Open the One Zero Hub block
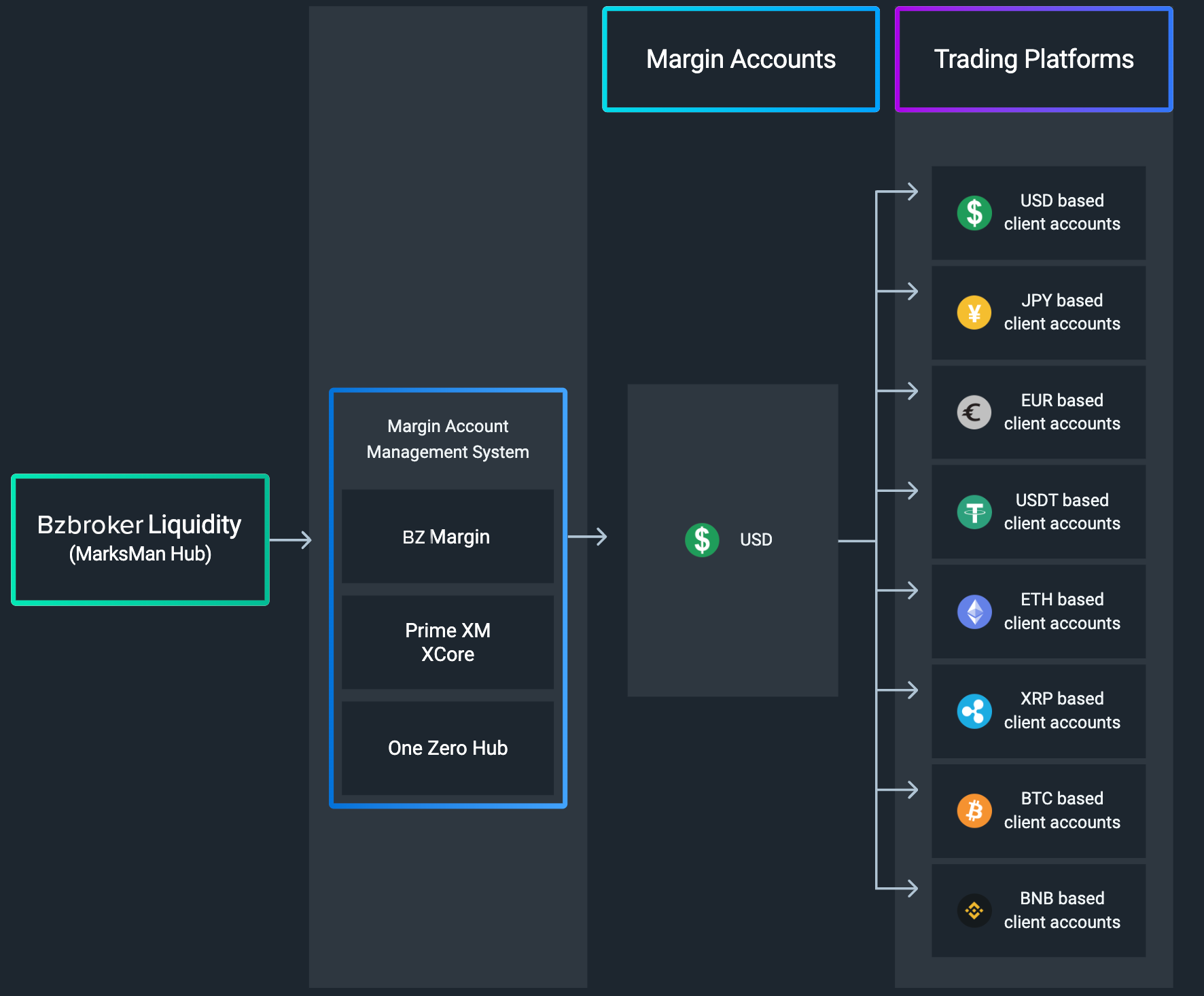Image resolution: width=1204 pixels, height=996 pixels. [x=448, y=748]
